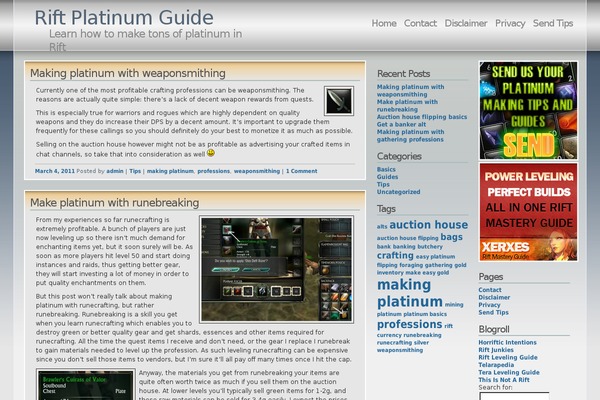
Task: Click the mining tag
Action: click(x=454, y=305)
